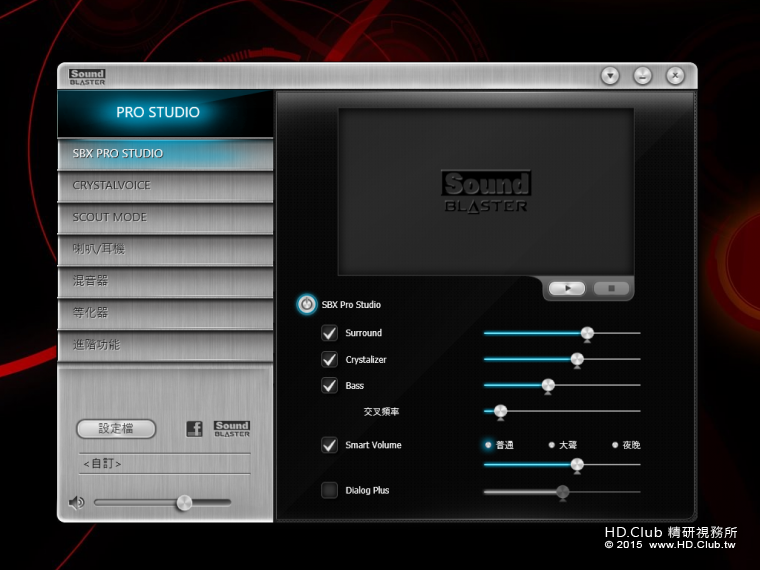The height and width of the screenshot is (570, 760).
Task: Enable the Dialog Plus checkbox
Action: click(x=330, y=490)
